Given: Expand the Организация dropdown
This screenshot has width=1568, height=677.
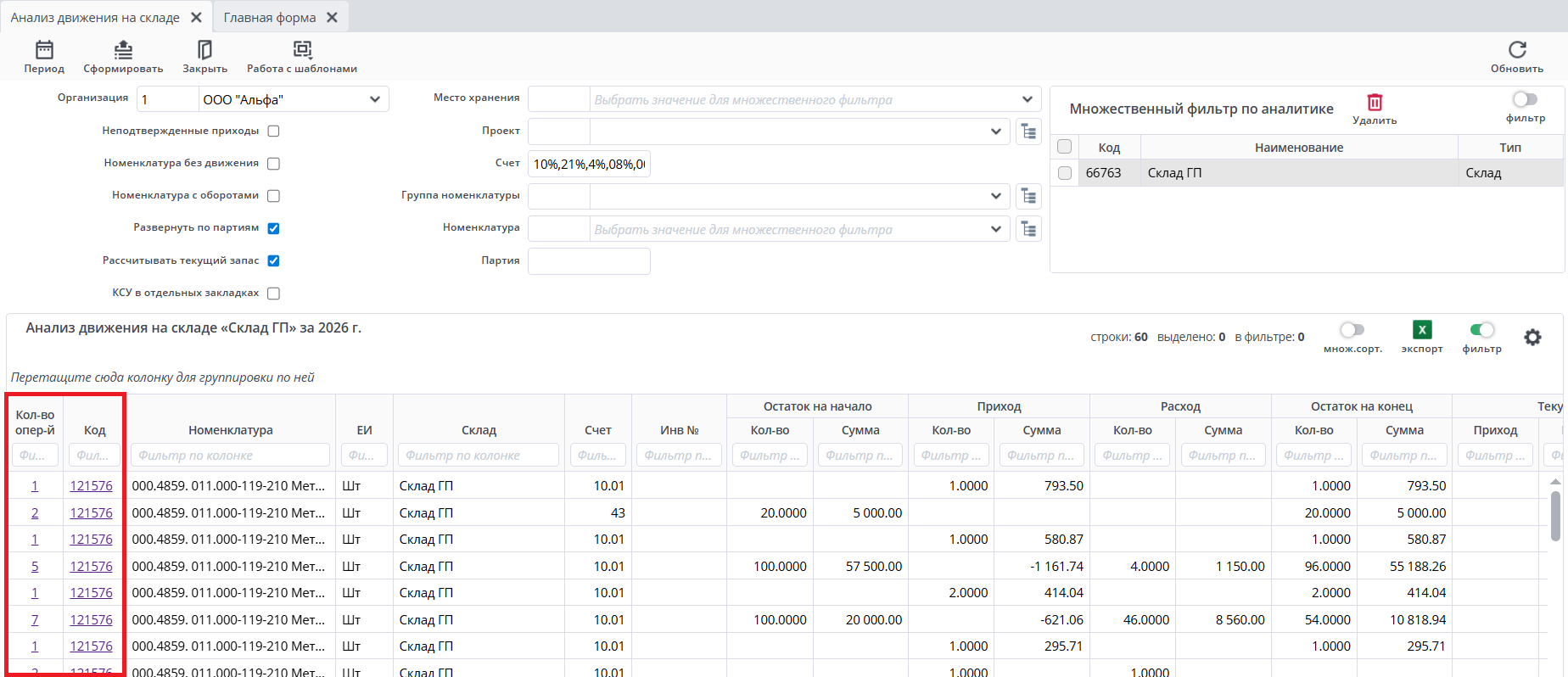Looking at the screenshot, I should [x=374, y=99].
